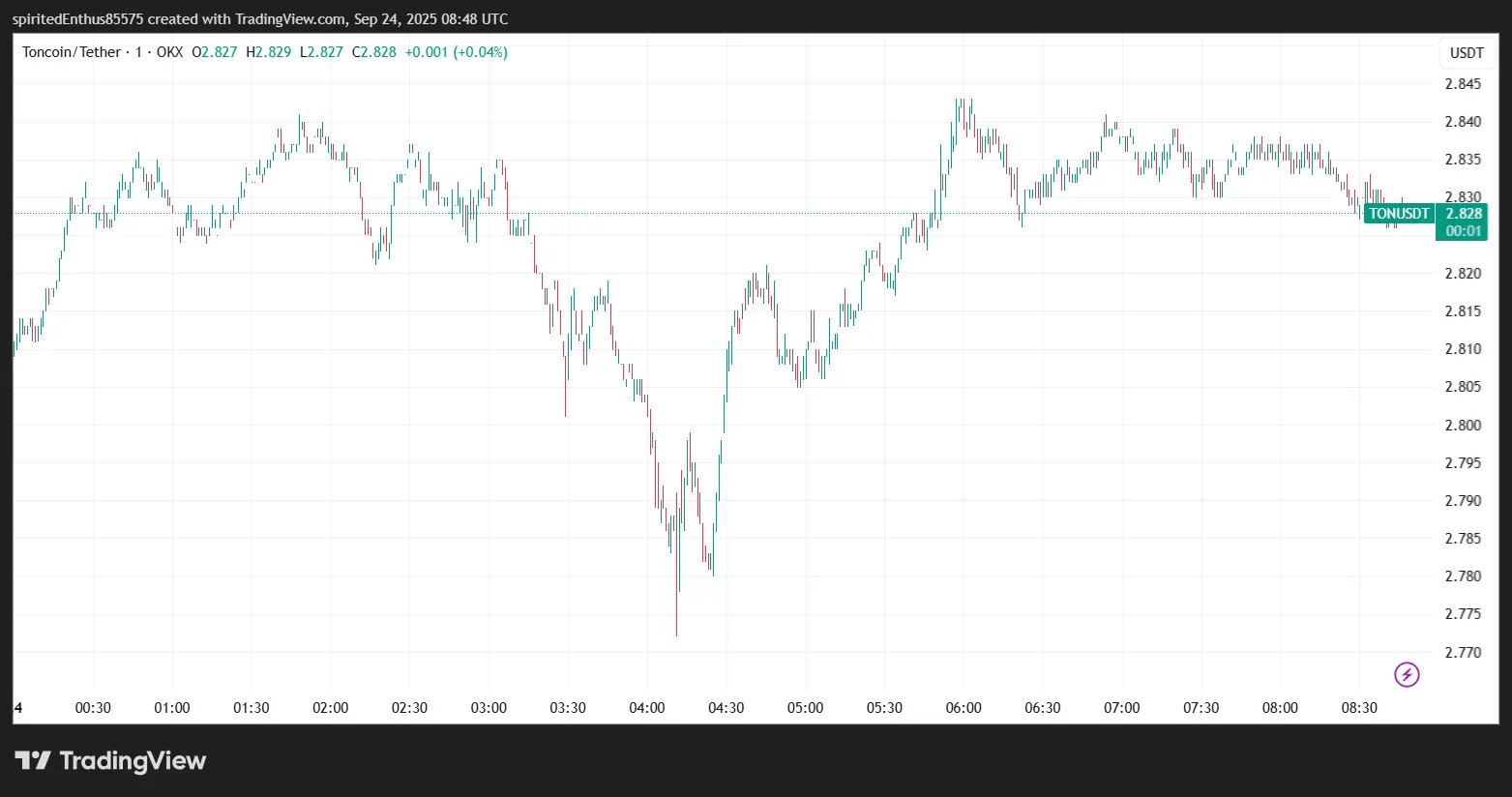This screenshot has height=797, width=1512.
Task: Click the 06:00 label on time axis
Action: 964,708
